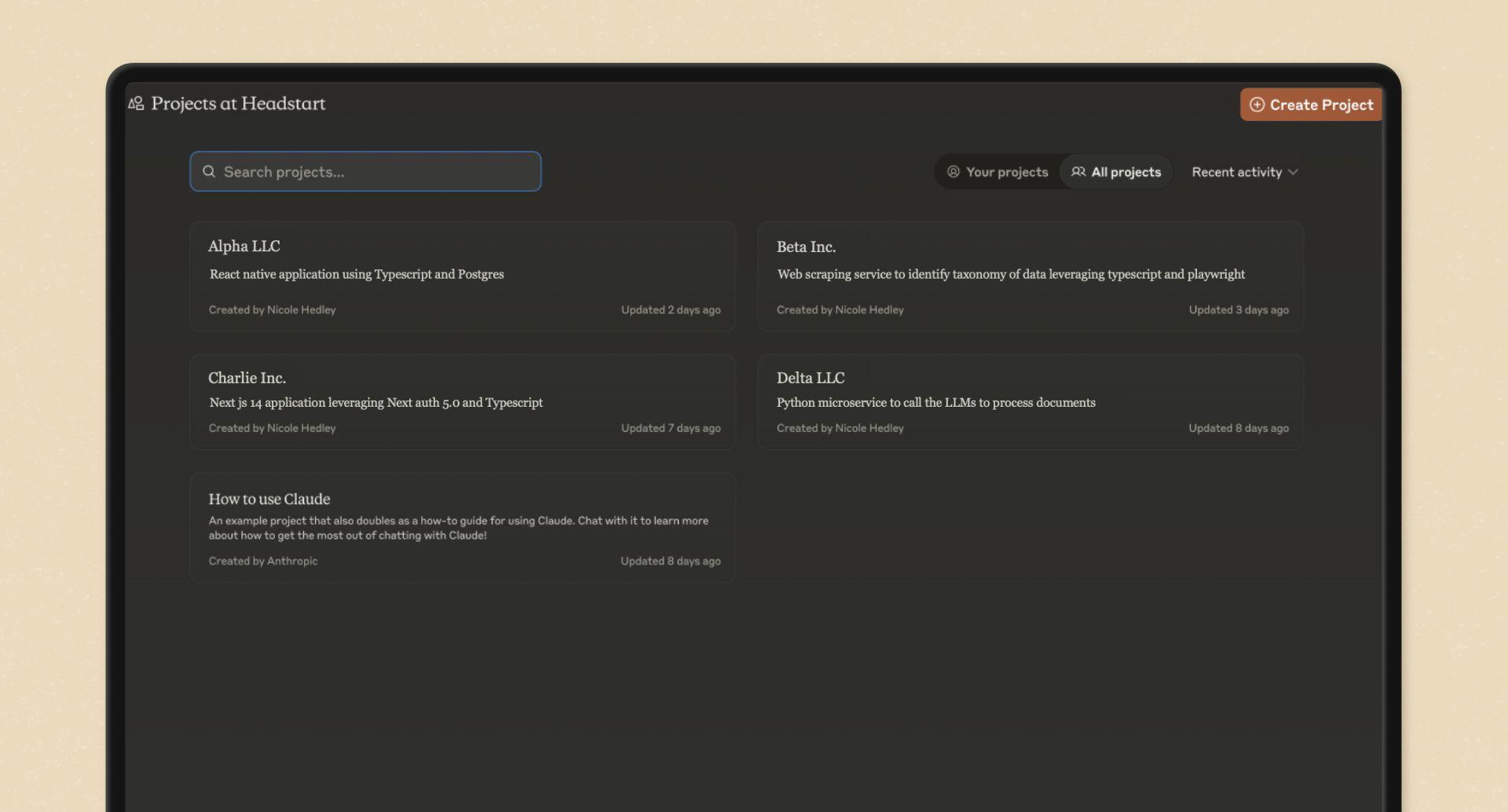Click the Projects at Headstart title

coord(238,103)
